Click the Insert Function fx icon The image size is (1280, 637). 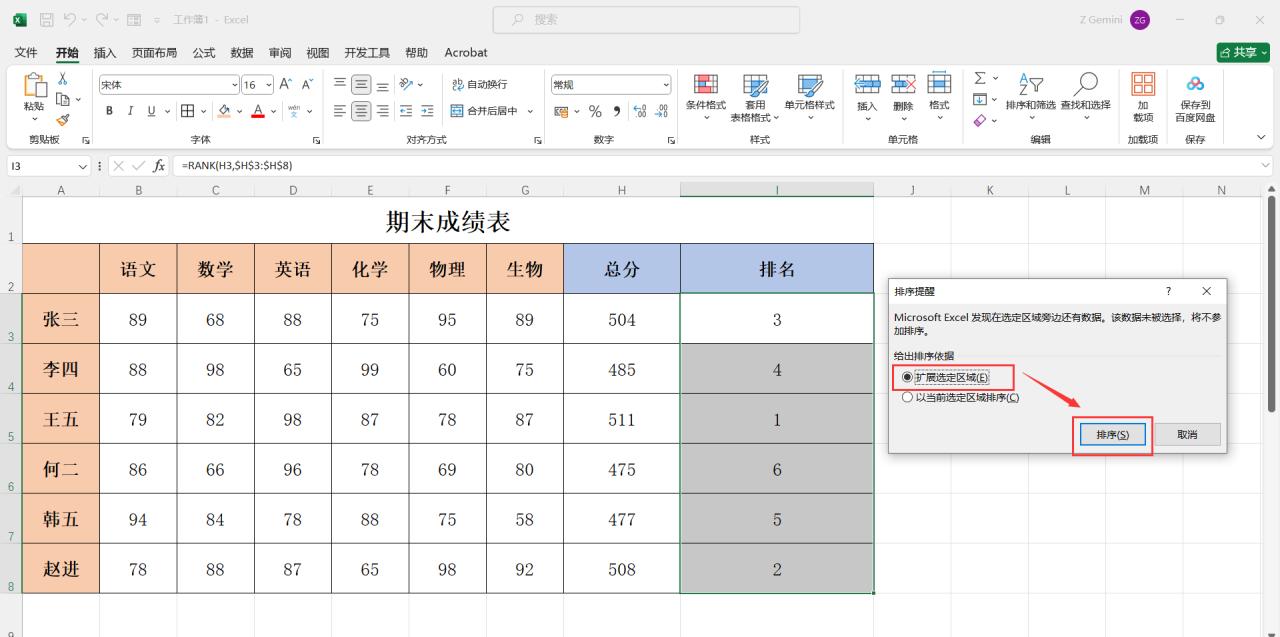point(159,165)
